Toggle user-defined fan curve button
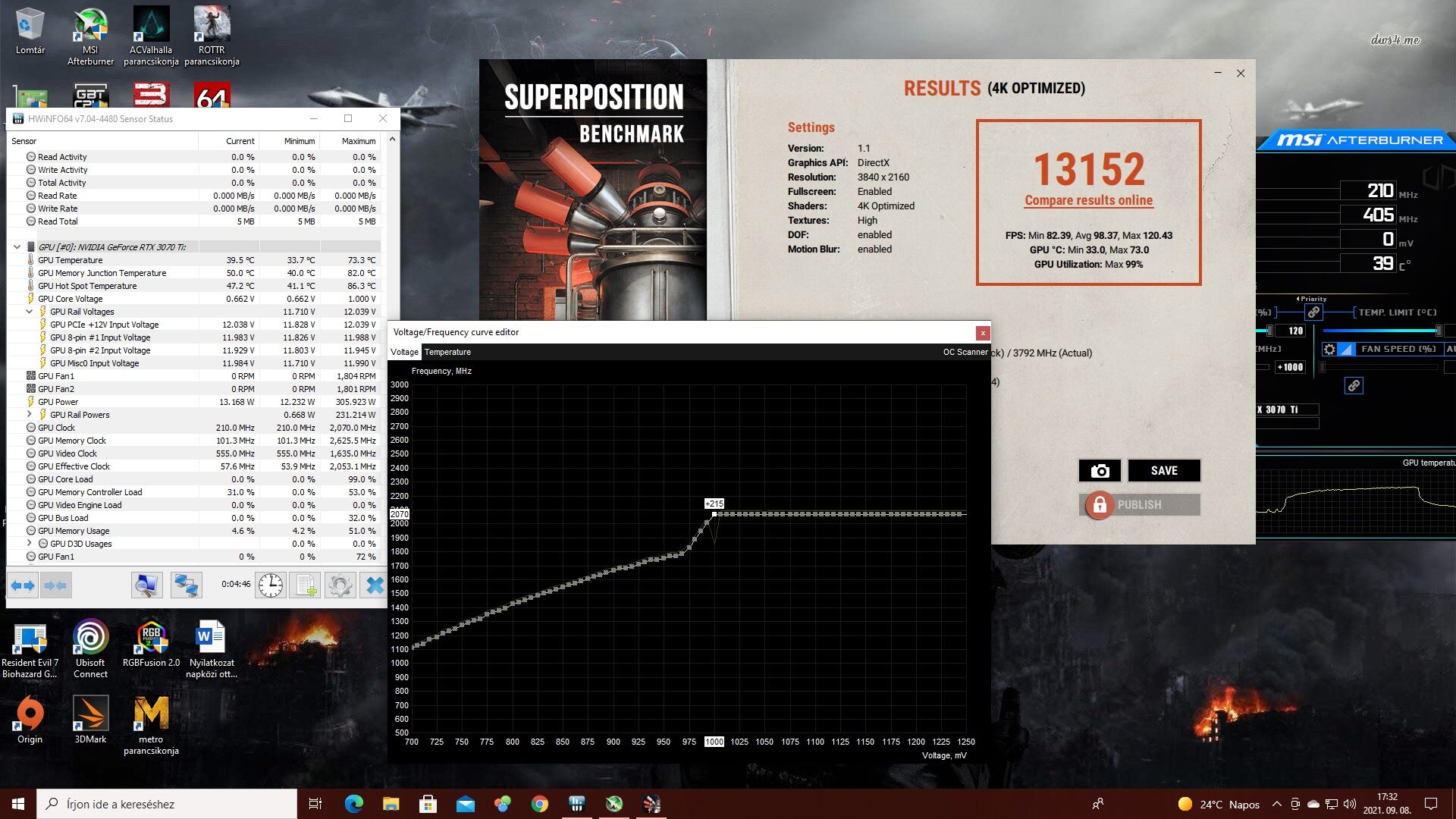1456x819 pixels. [1346, 350]
